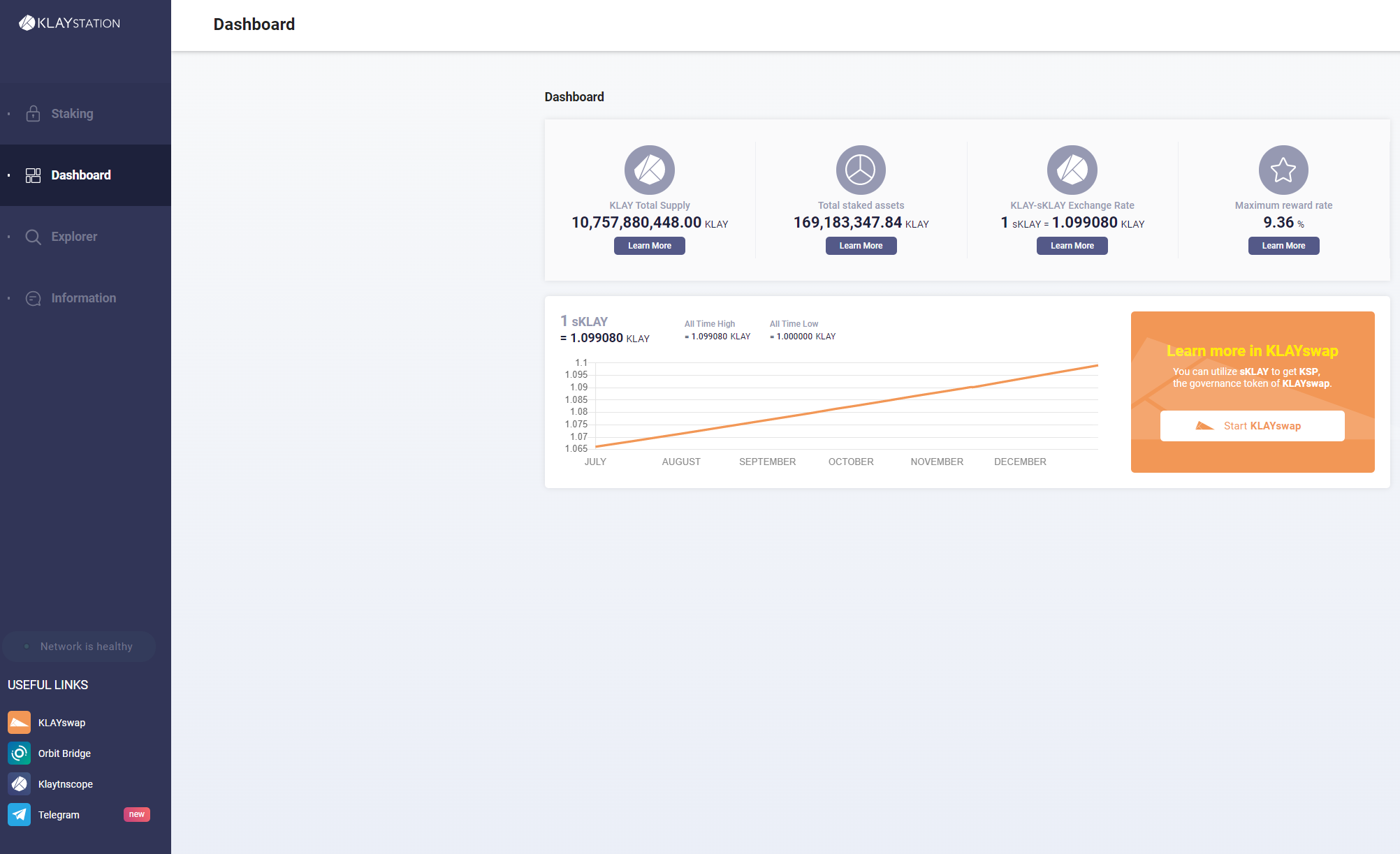Click the sKLAY exchange rate line chart
The image size is (1400, 854).
846,406
